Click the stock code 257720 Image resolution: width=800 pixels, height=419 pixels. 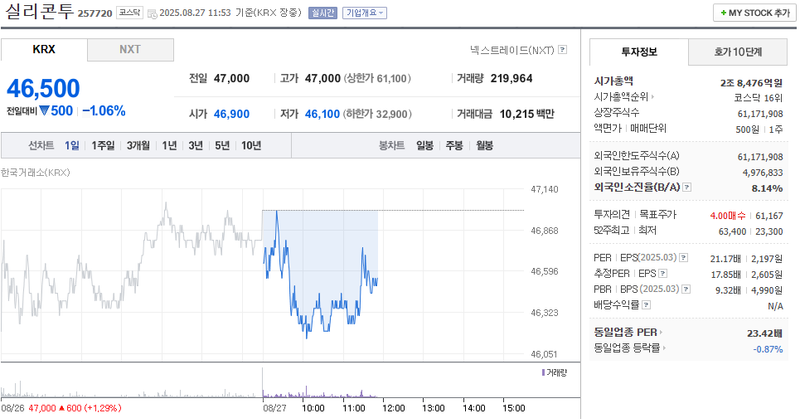tap(95, 13)
